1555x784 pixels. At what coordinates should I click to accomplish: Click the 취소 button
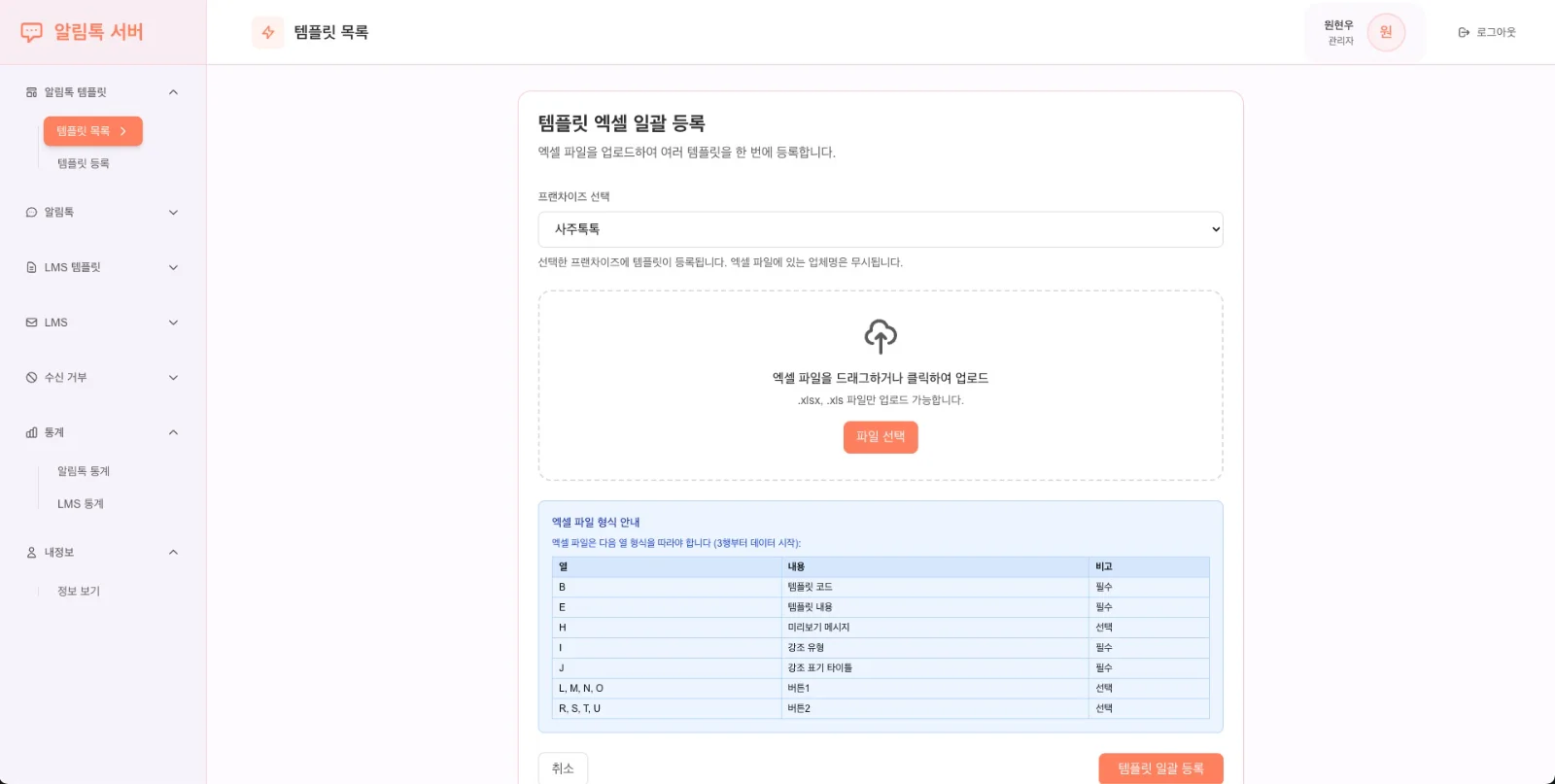click(x=563, y=767)
